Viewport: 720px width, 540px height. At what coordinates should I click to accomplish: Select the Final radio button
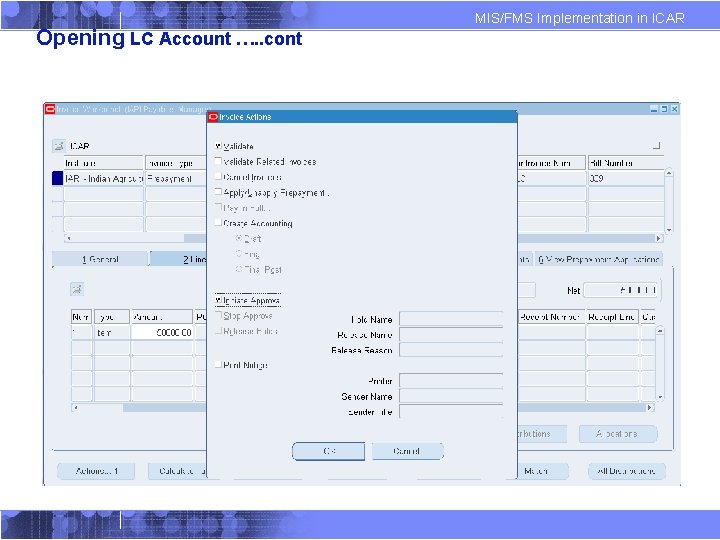click(239, 253)
